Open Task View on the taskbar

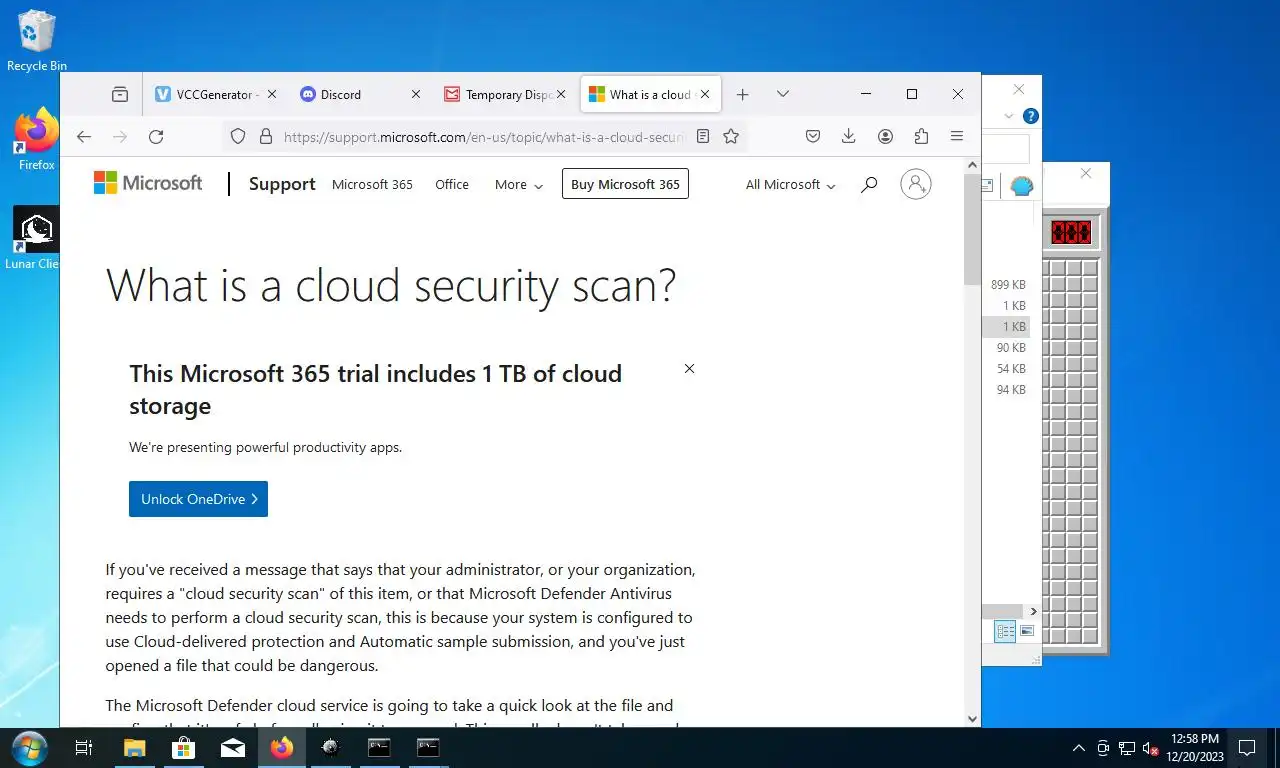pyautogui.click(x=84, y=748)
